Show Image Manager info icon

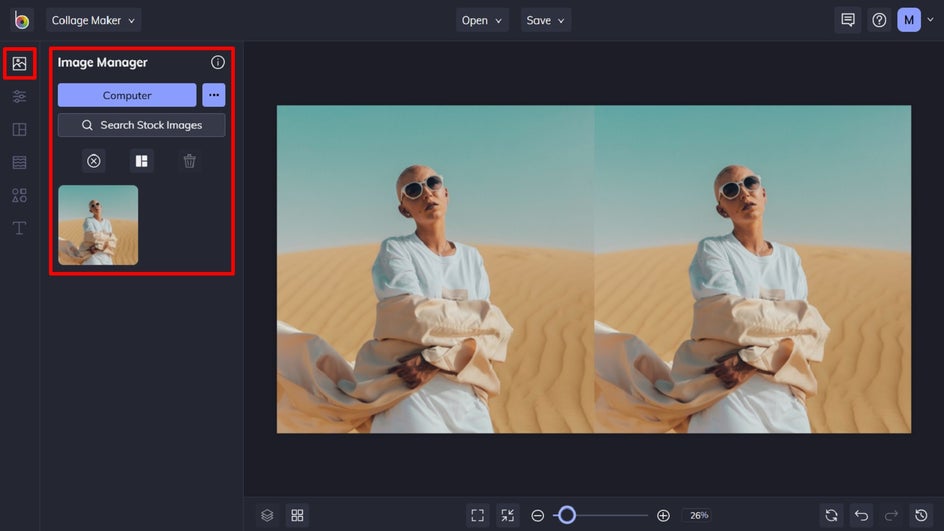point(217,62)
